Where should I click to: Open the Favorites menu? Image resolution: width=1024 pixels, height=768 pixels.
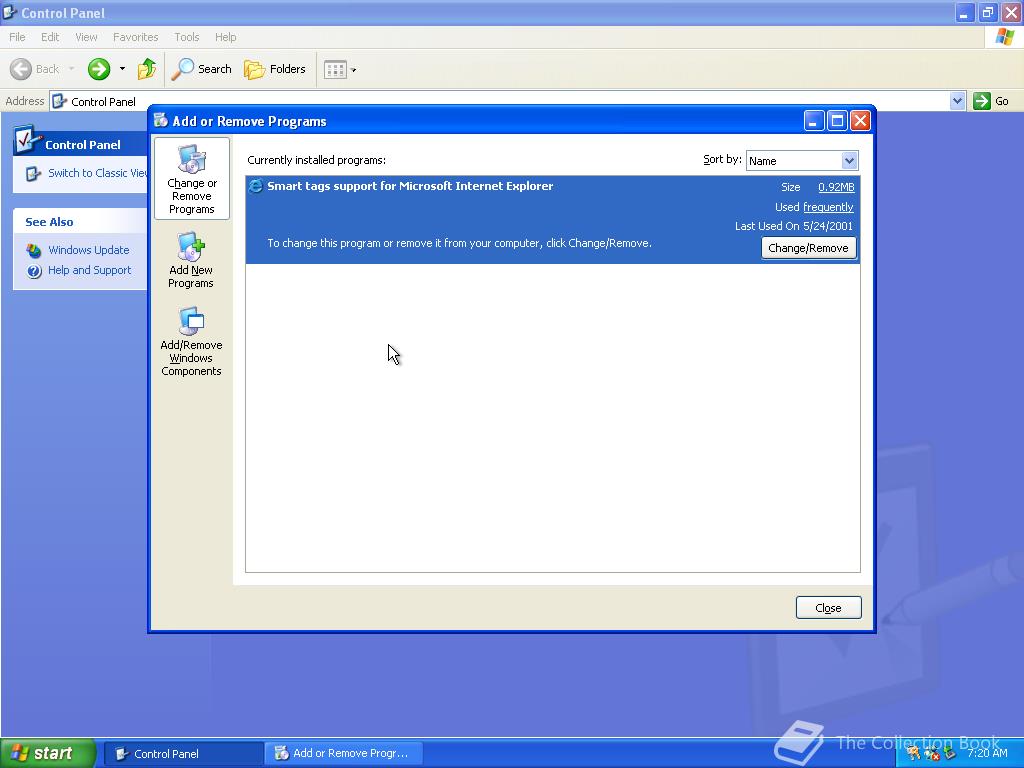135,37
